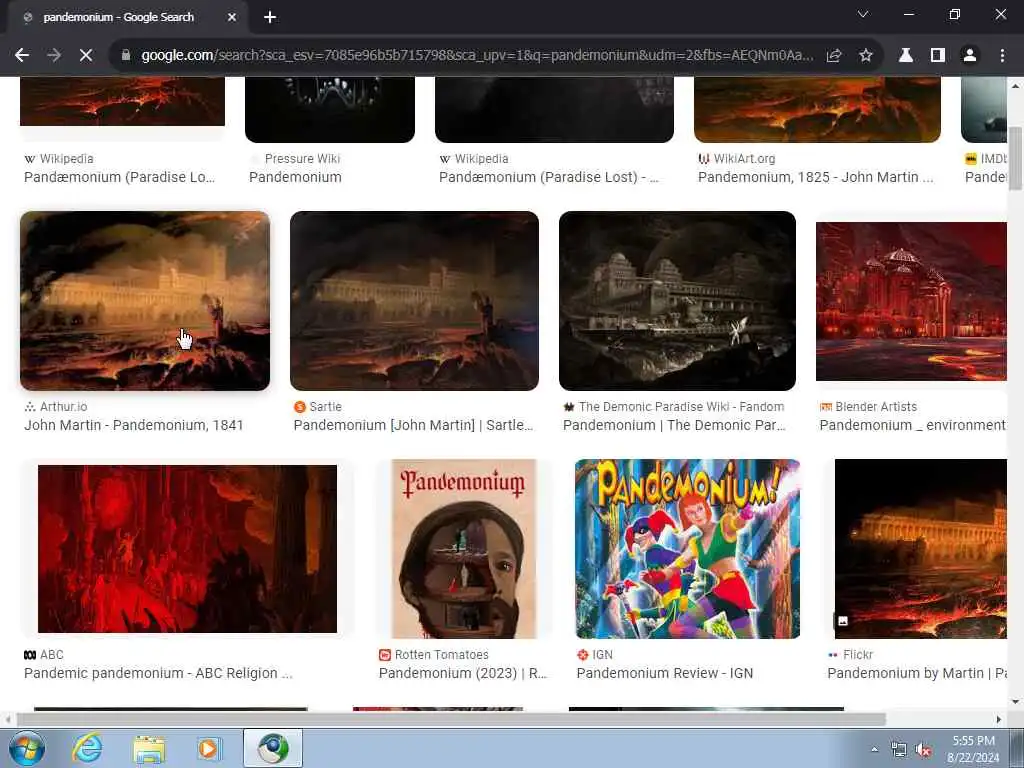Stop loading the page
1024x768 pixels.
coord(86,56)
